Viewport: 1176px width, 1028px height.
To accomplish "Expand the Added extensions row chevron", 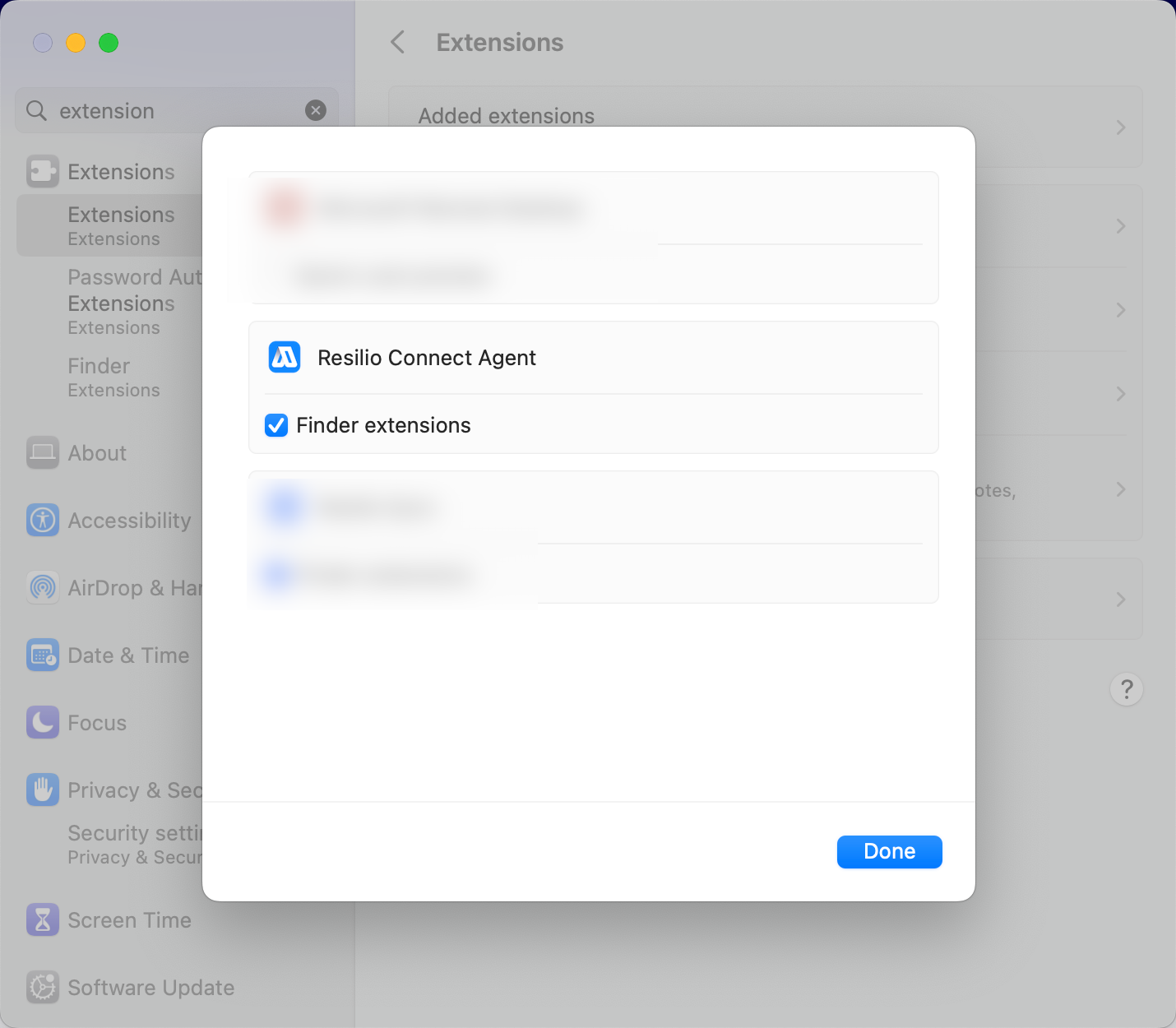I will point(1120,127).
